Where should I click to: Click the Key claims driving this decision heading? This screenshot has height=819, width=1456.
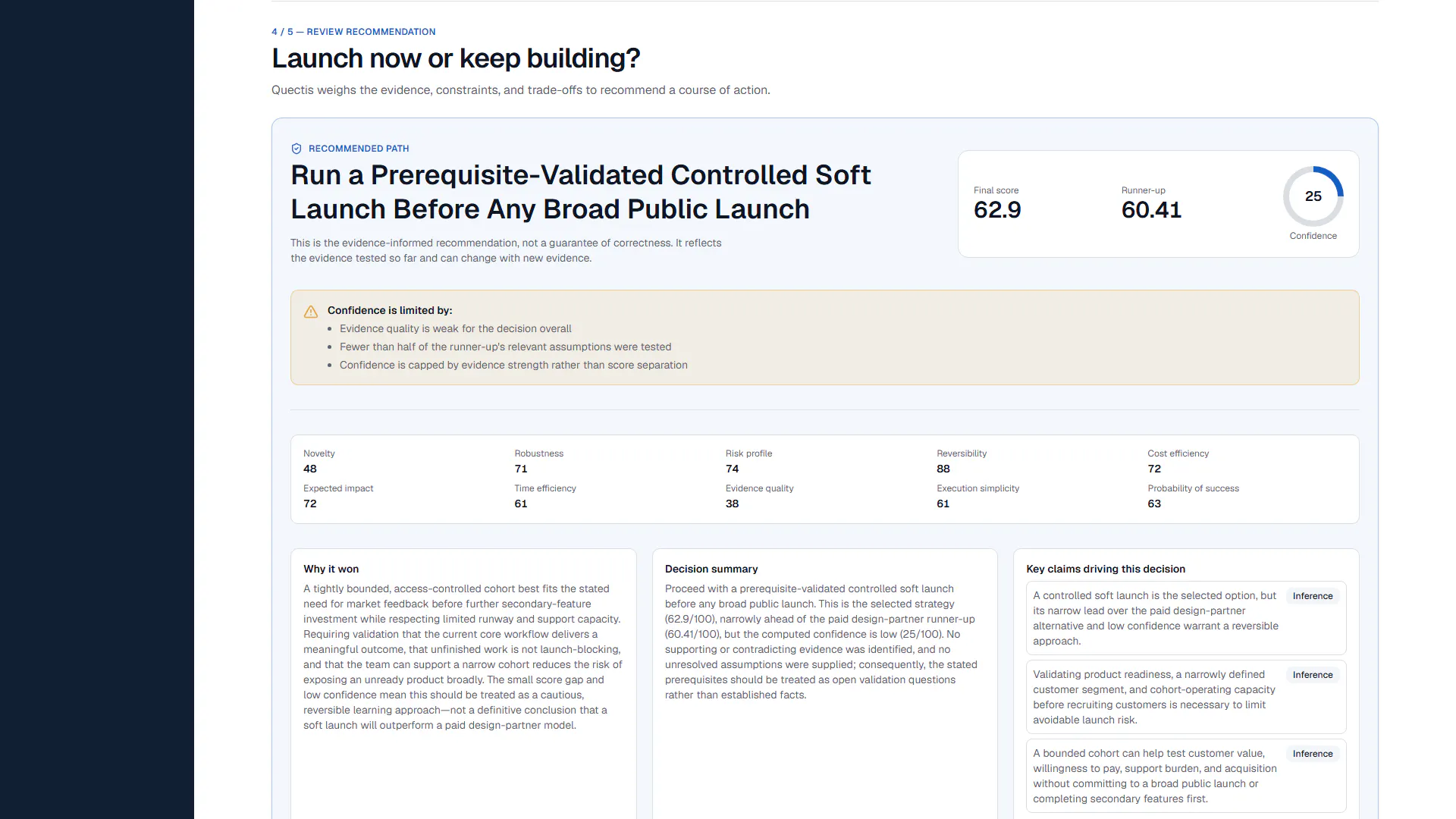click(x=1106, y=569)
